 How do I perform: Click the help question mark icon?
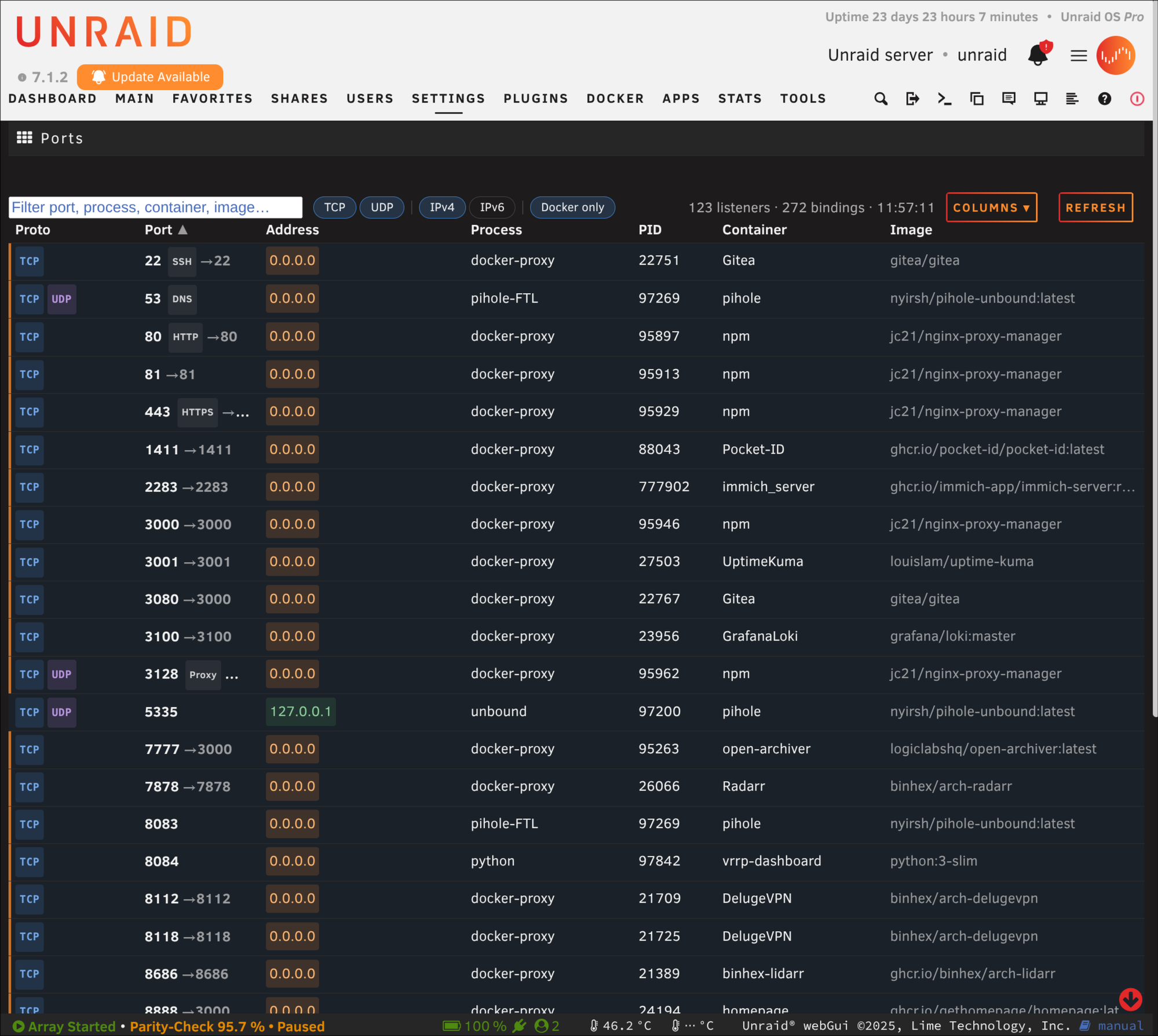pos(1105,99)
